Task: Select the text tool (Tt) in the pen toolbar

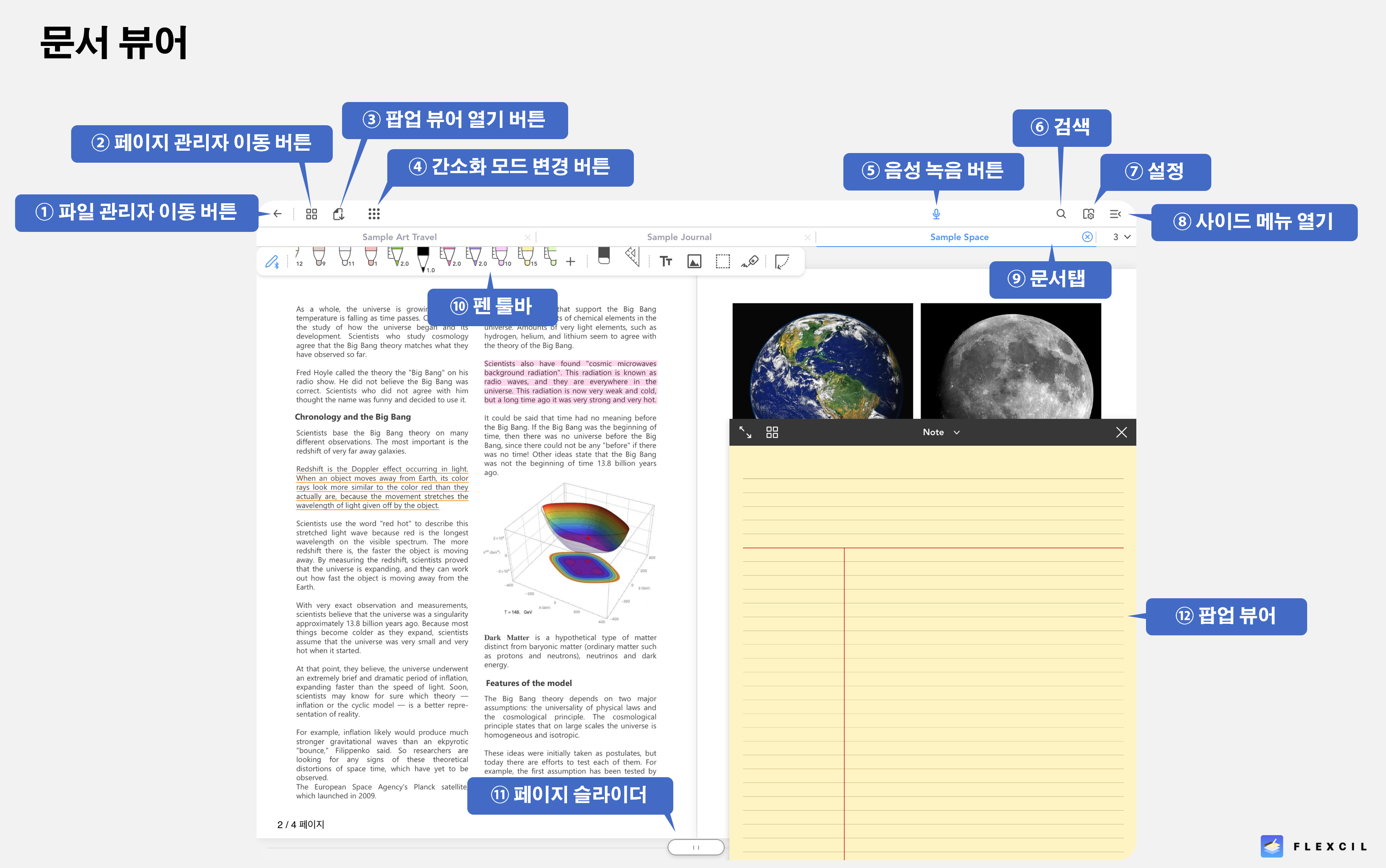Action: point(666,262)
